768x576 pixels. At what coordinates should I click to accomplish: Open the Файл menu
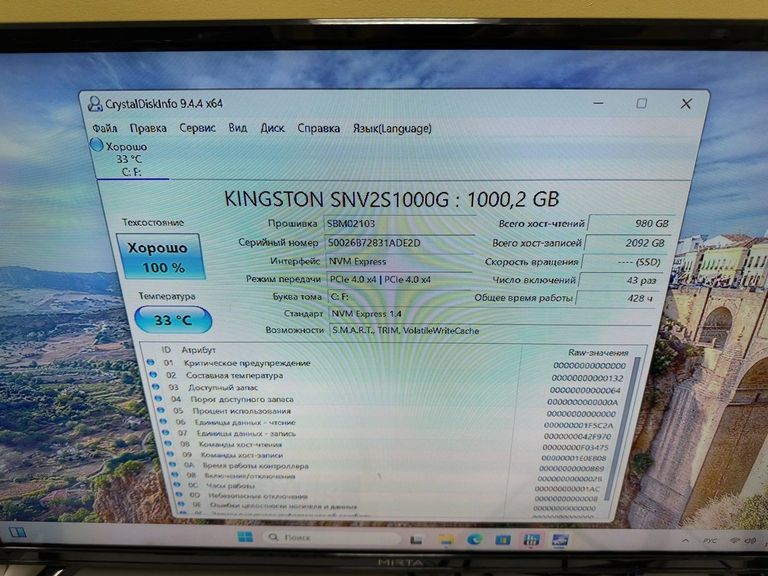105,128
